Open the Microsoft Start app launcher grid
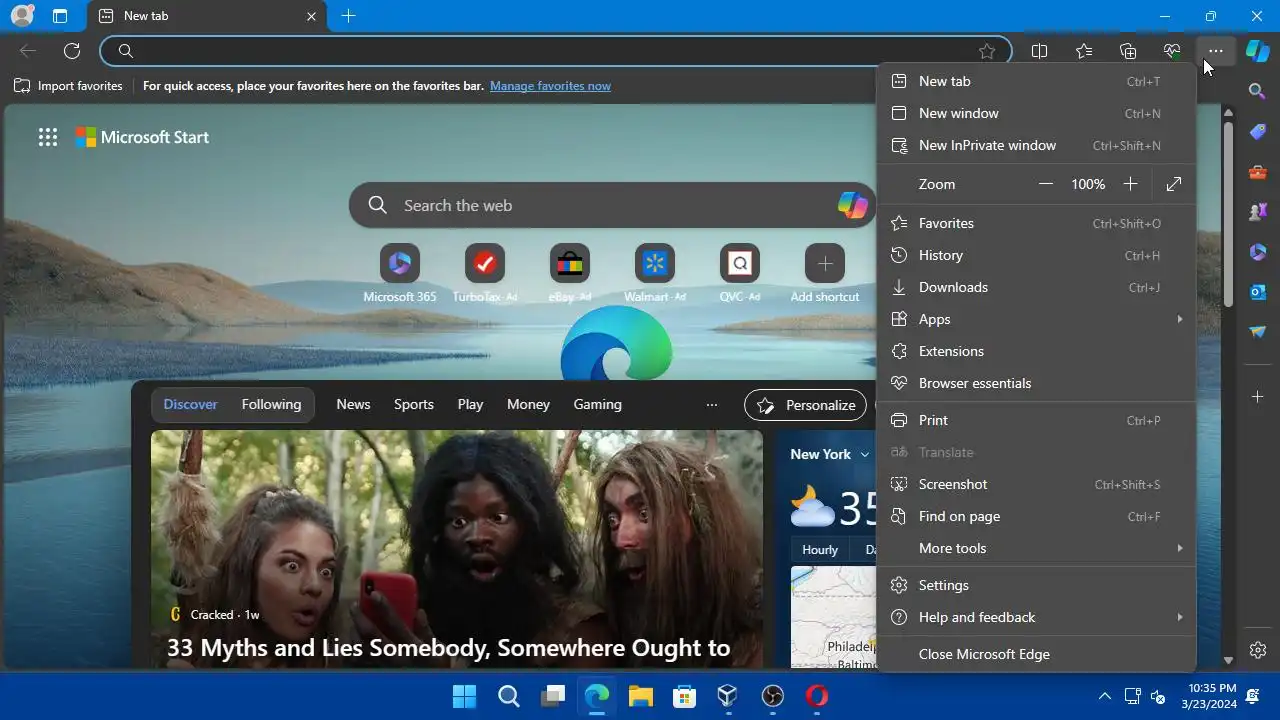This screenshot has width=1280, height=720. coord(48,137)
